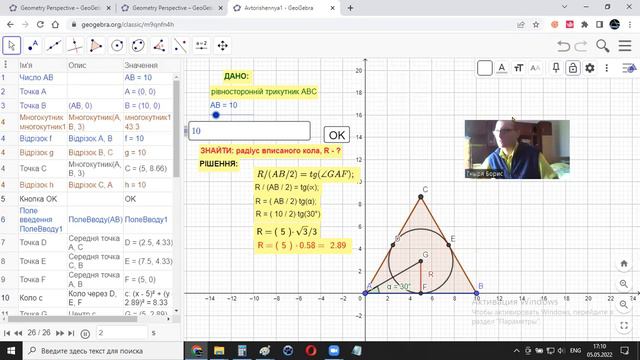Select the Perpendicular Line tool
Viewport: 640px width, 360px height.
point(75,45)
